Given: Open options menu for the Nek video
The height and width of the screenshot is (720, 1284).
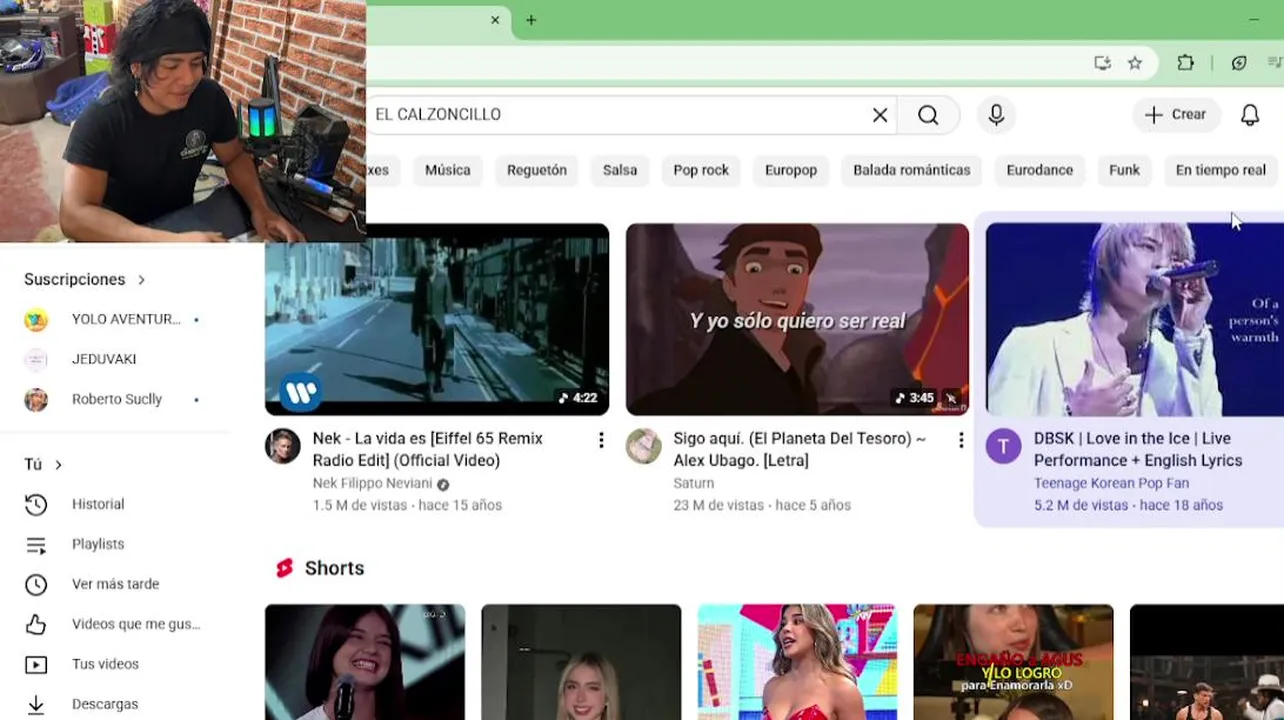Looking at the screenshot, I should 601,440.
